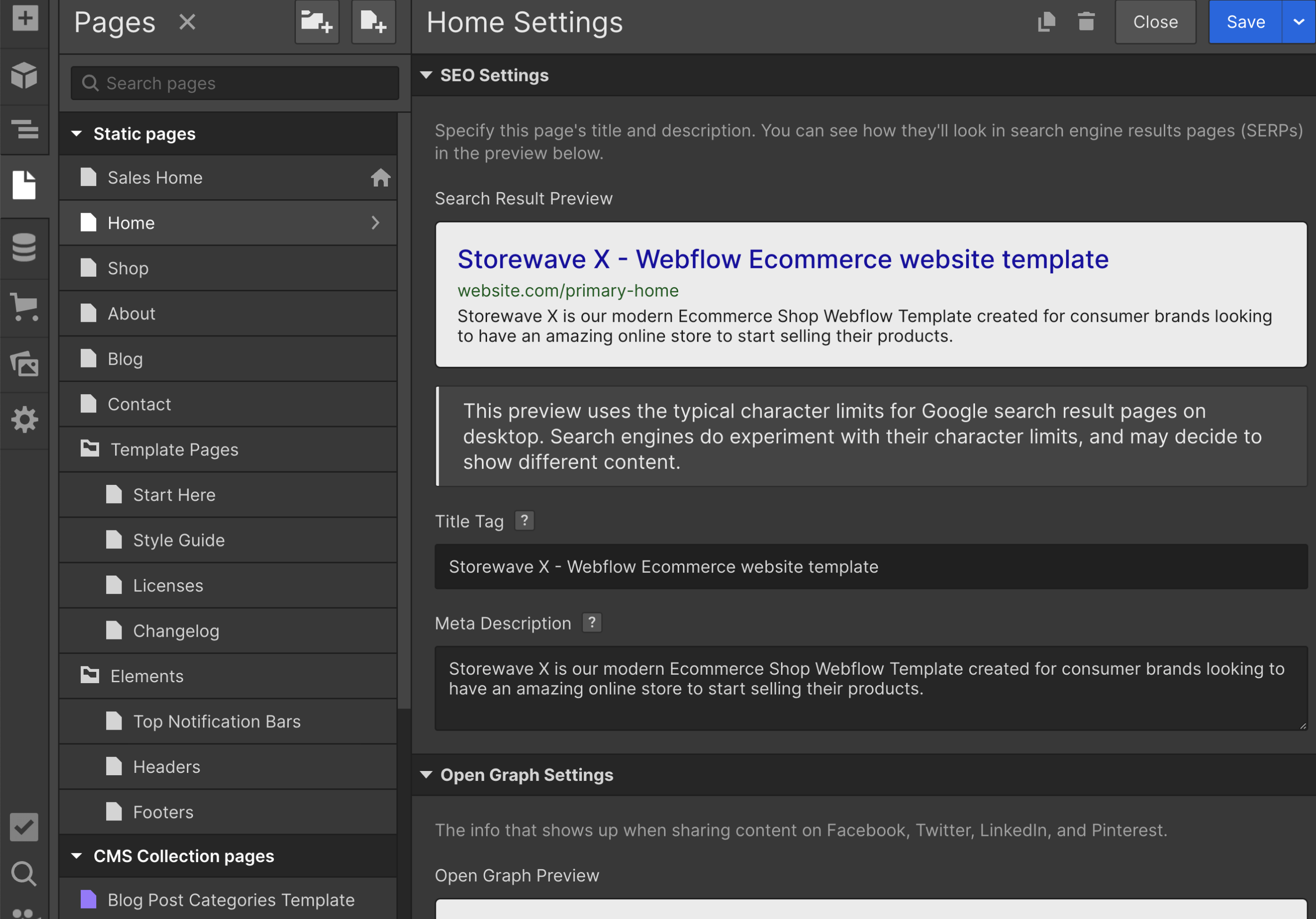The height and width of the screenshot is (919, 1316).
Task: Click the 'Home Settings' heading
Action: (525, 23)
